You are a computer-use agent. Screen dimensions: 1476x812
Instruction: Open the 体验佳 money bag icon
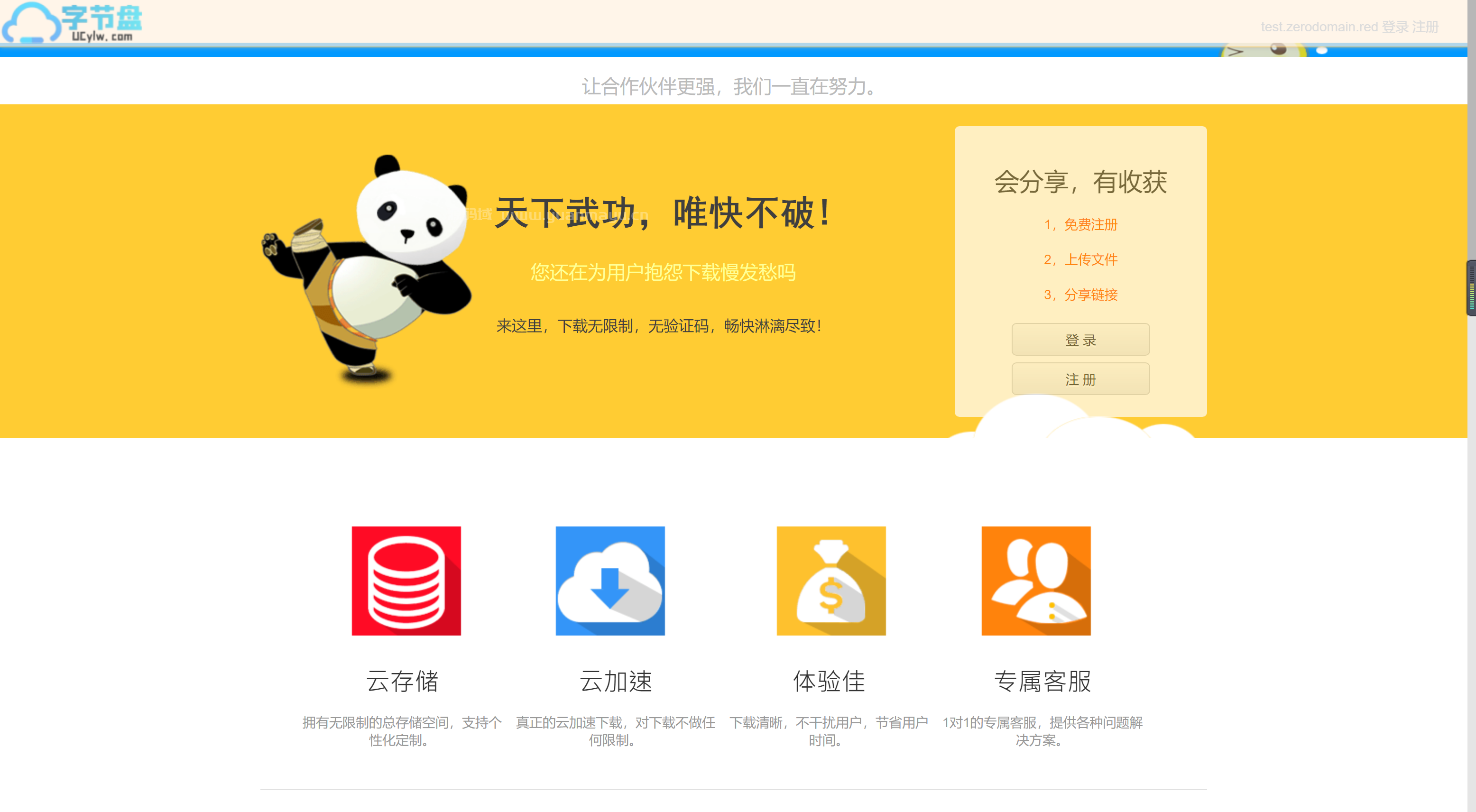[x=830, y=581]
